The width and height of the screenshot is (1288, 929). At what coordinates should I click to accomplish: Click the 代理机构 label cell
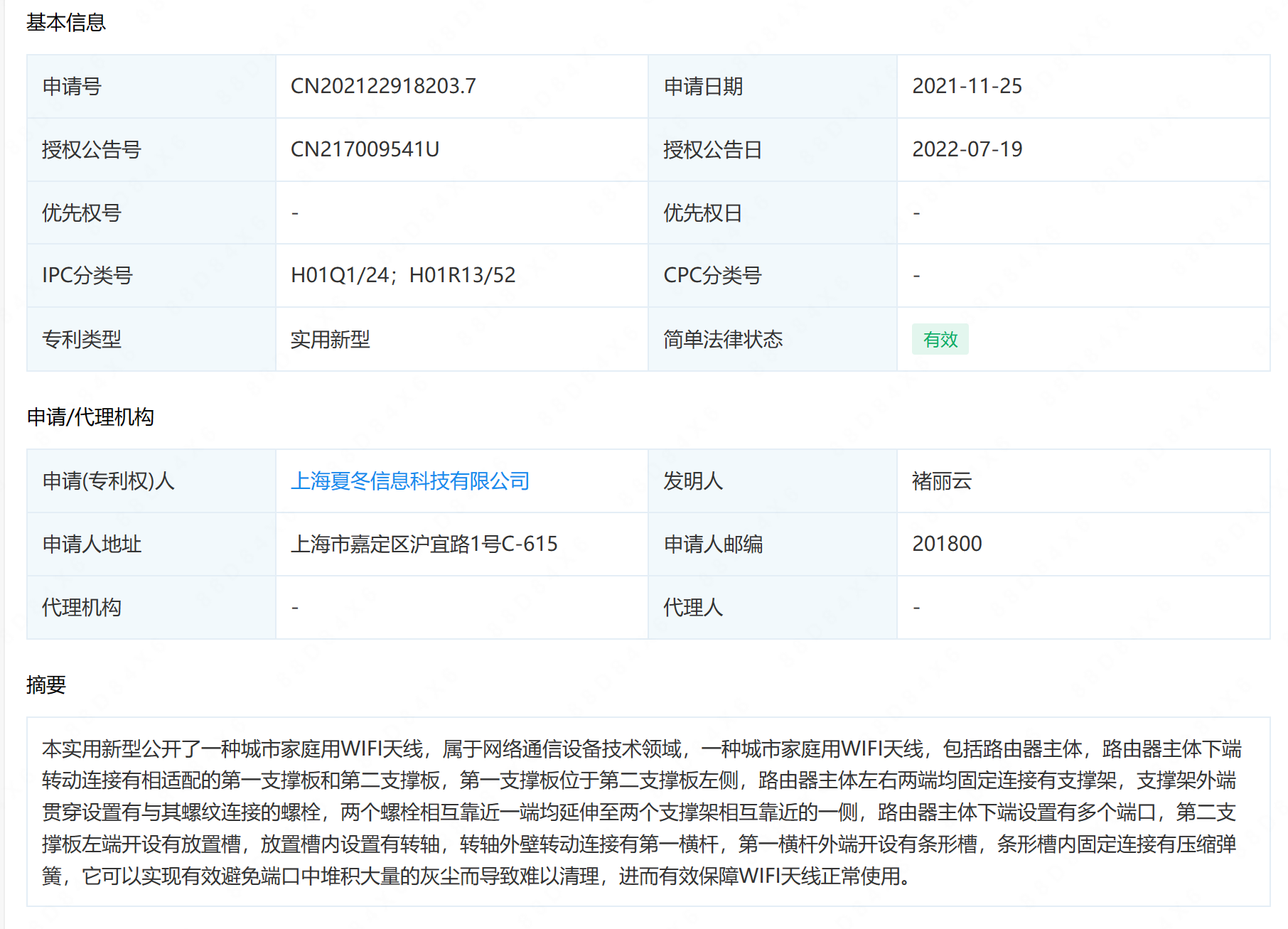[x=151, y=608]
